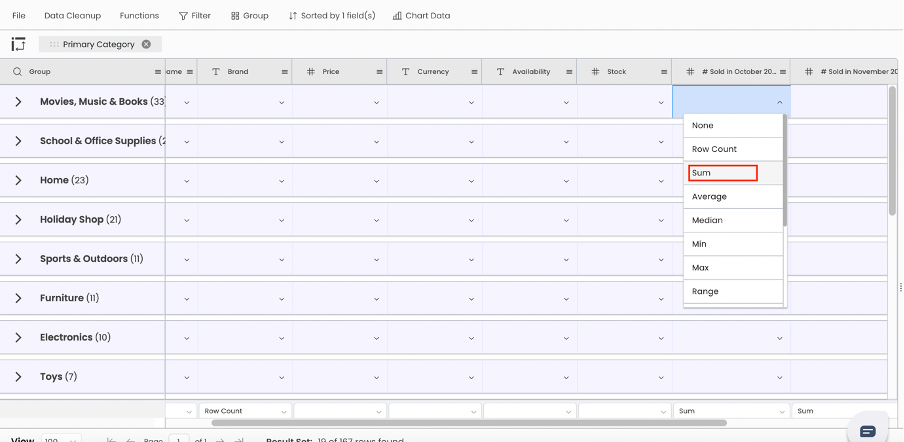Open the Price column menu icon
Screen dimensions: 904x442
(380, 72)
